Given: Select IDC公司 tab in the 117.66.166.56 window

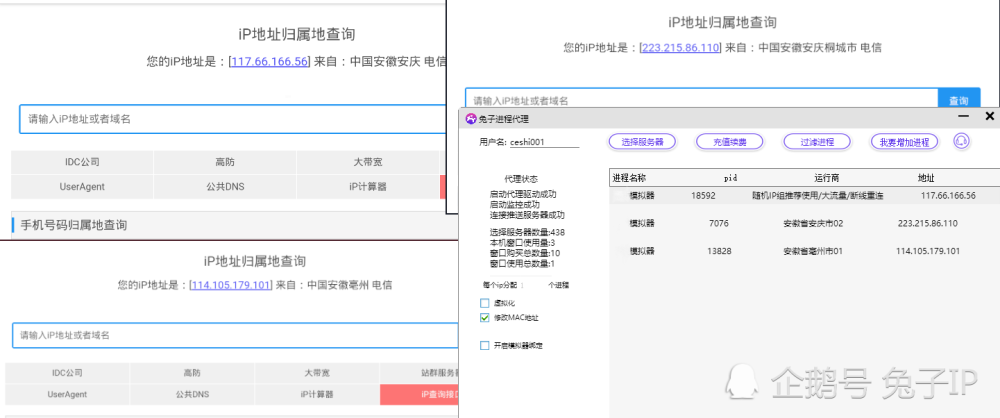Looking at the screenshot, I should click(82, 162).
